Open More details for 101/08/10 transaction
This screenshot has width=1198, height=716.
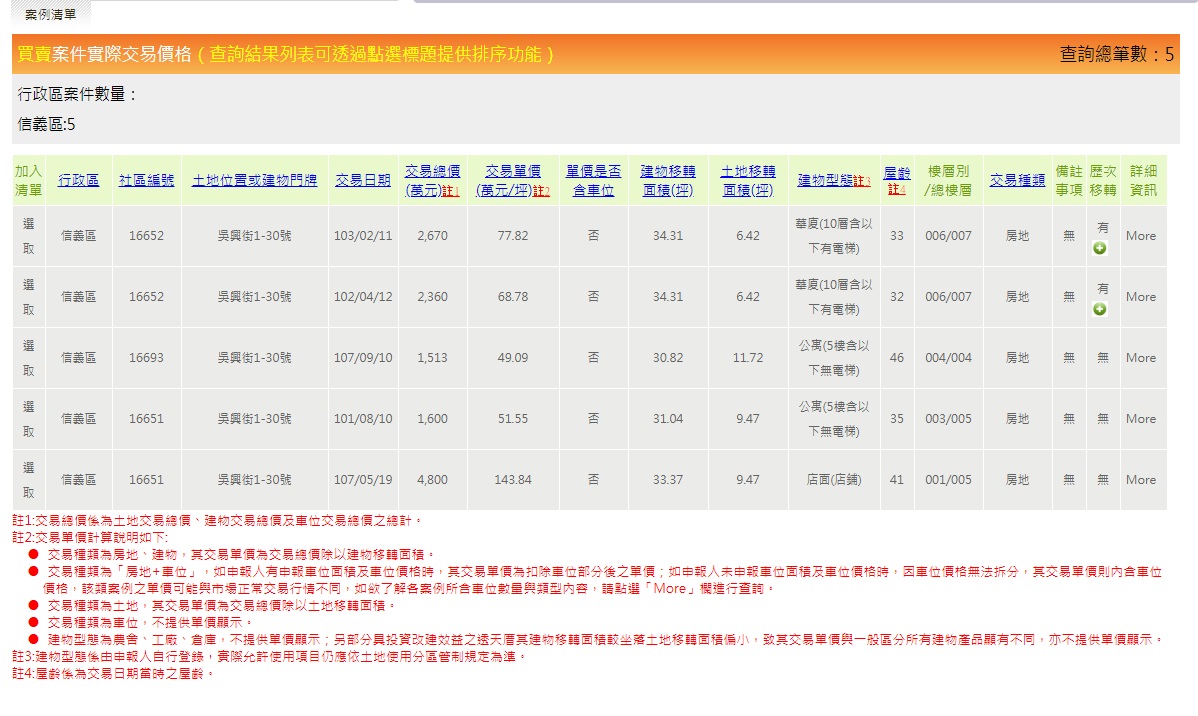[x=1140, y=419]
